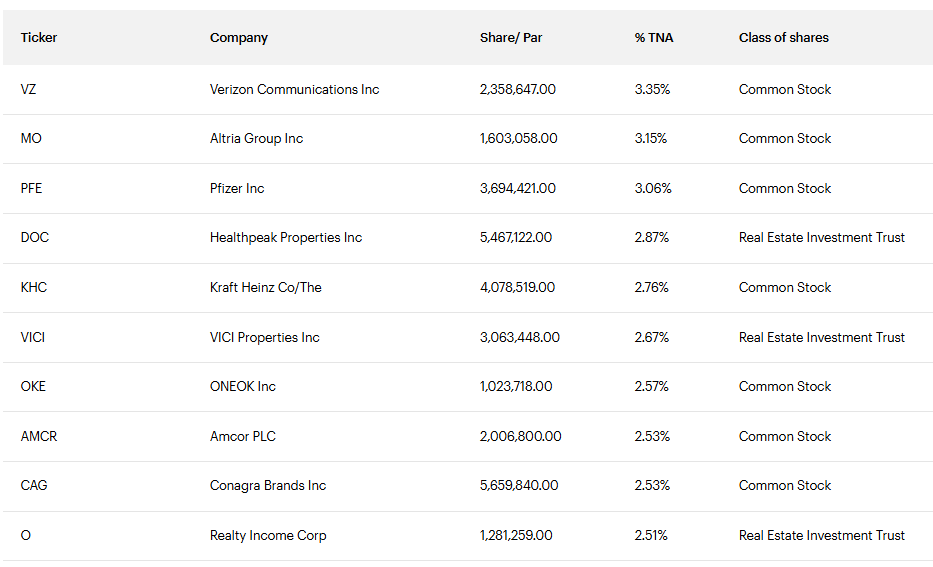Image resolution: width=933 pixels, height=567 pixels.
Task: Select Verizon Communications Inc company name
Action: point(295,89)
